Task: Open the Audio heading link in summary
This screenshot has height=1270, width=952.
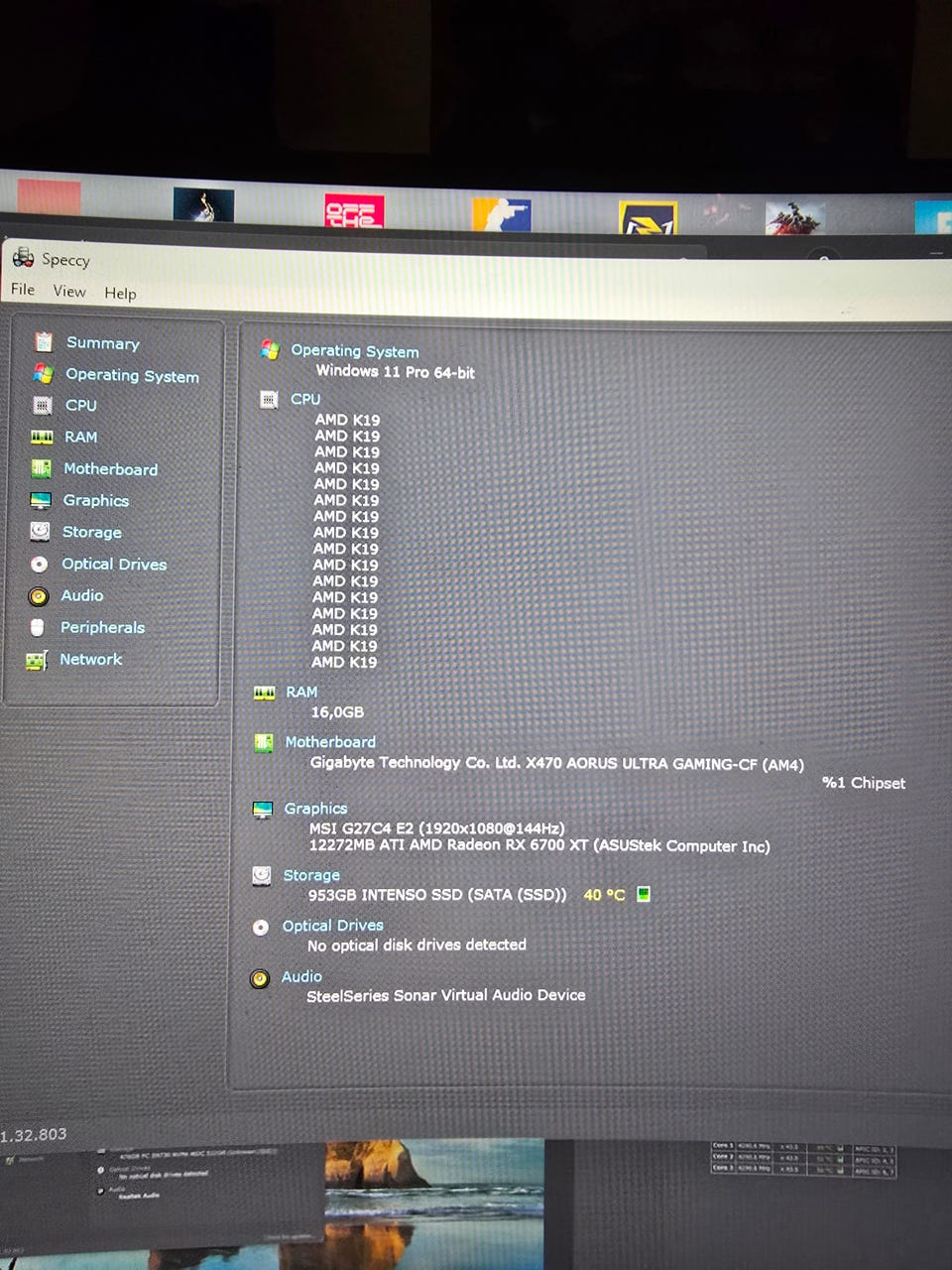Action: pyautogui.click(x=301, y=976)
